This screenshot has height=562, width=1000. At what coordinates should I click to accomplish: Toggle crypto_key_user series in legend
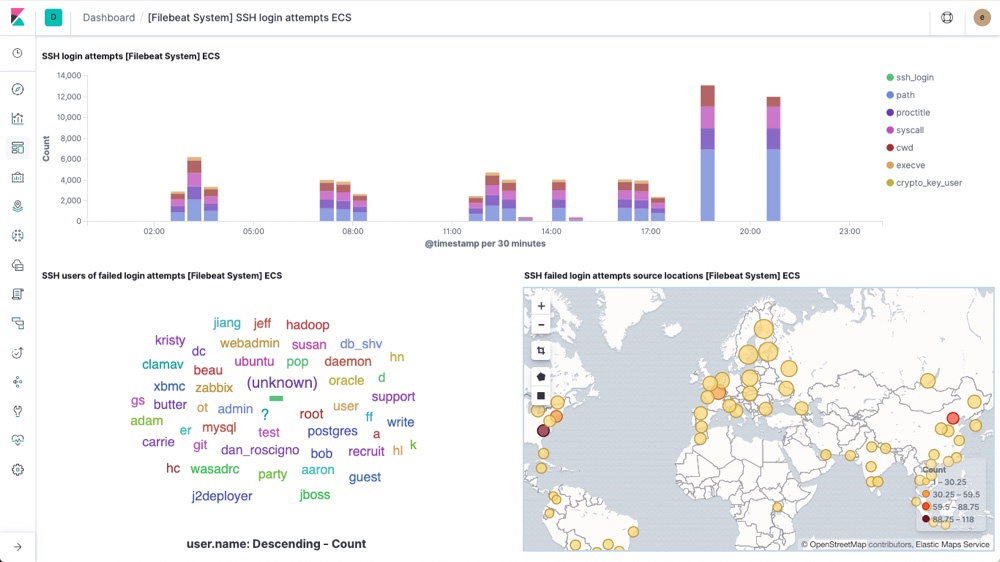point(924,182)
